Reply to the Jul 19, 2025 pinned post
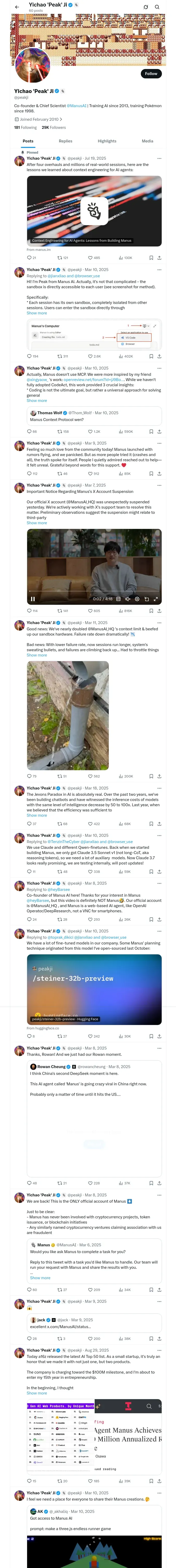The width and height of the screenshot is (176, 1568). pos(29,257)
